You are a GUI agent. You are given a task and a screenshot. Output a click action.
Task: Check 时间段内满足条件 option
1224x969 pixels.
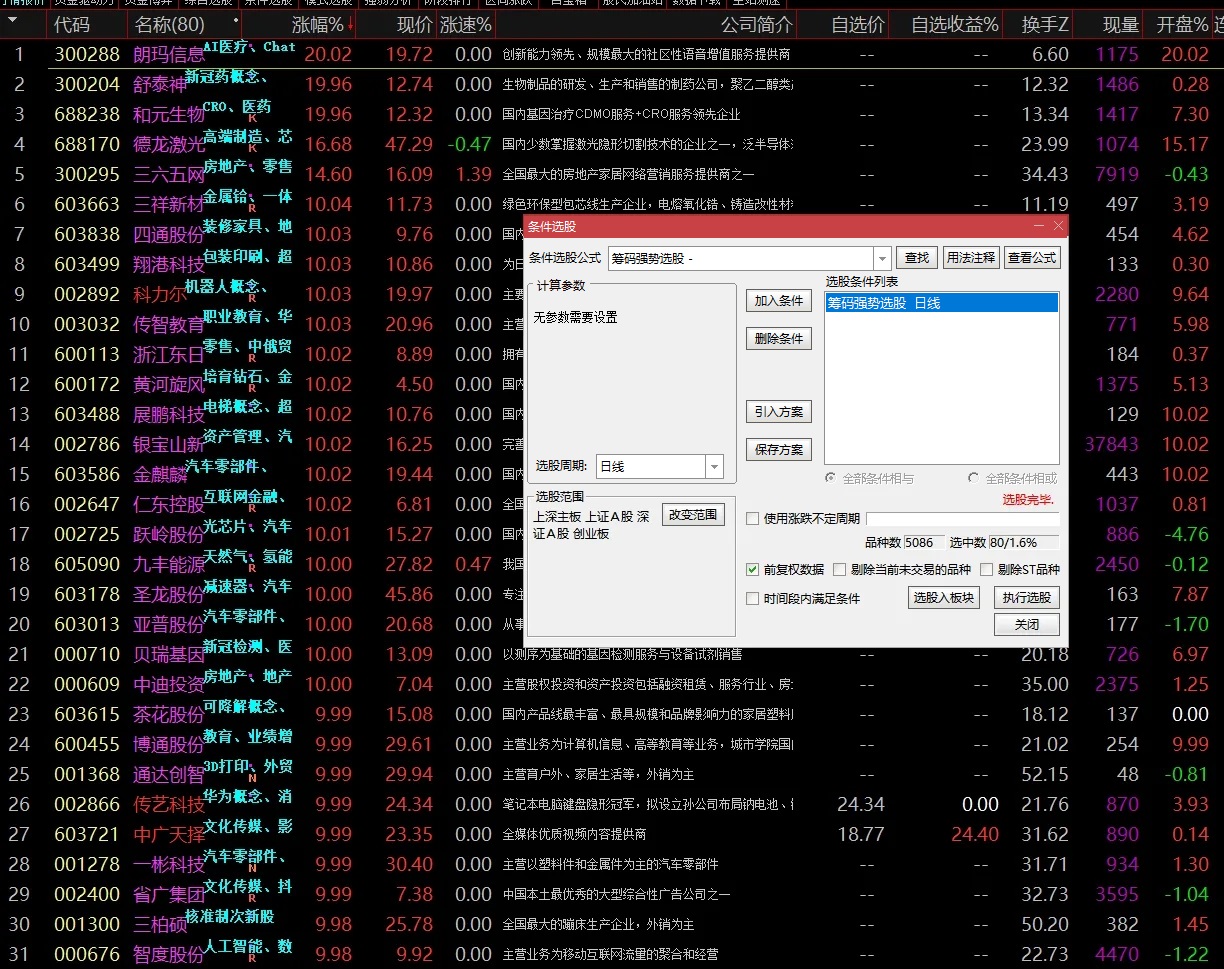pyautogui.click(x=753, y=598)
